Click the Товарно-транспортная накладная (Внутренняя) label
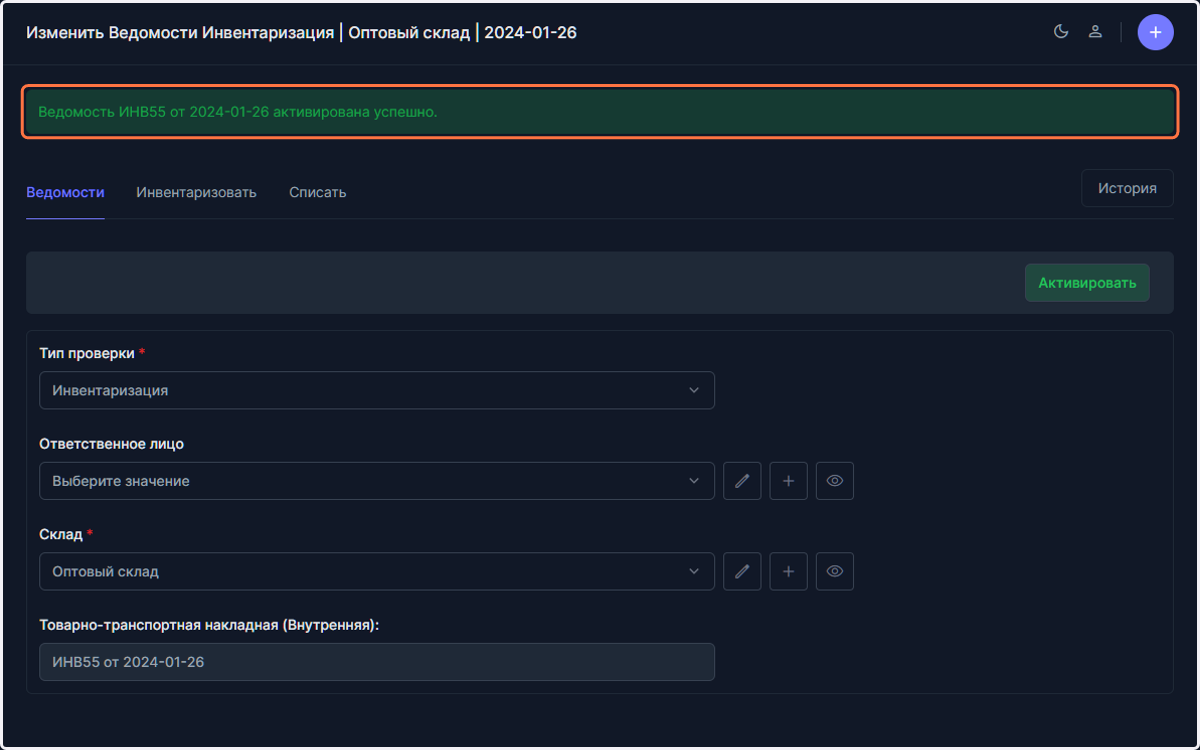The height and width of the screenshot is (750, 1200). [210, 625]
